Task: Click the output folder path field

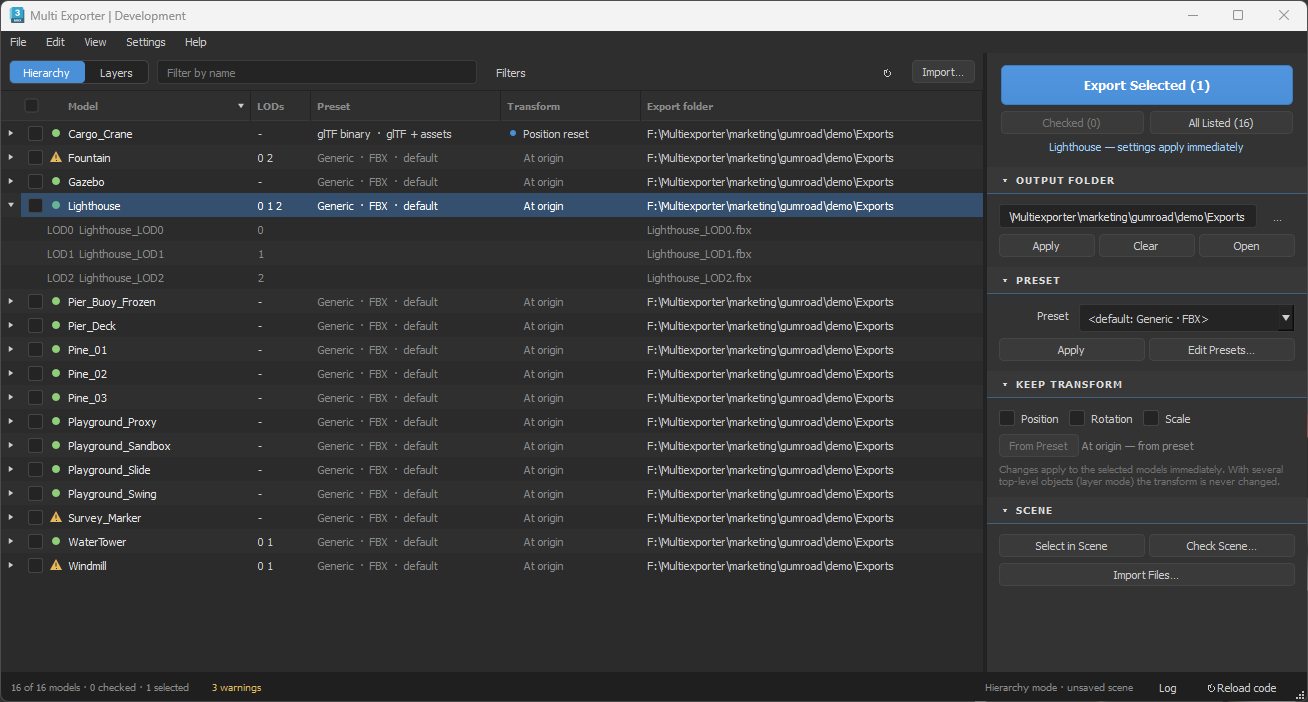Action: (1128, 217)
